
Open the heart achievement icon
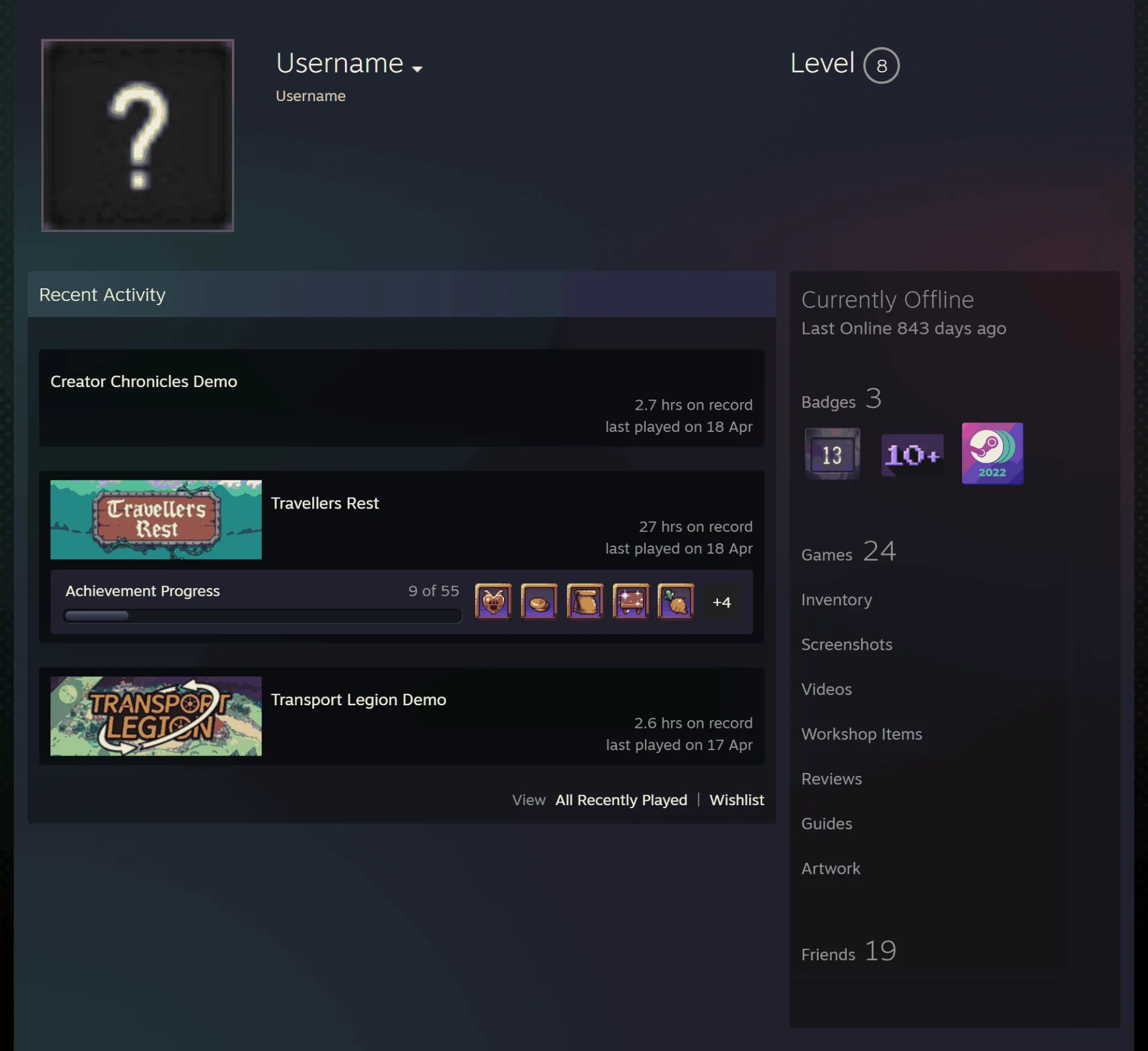[x=493, y=601]
